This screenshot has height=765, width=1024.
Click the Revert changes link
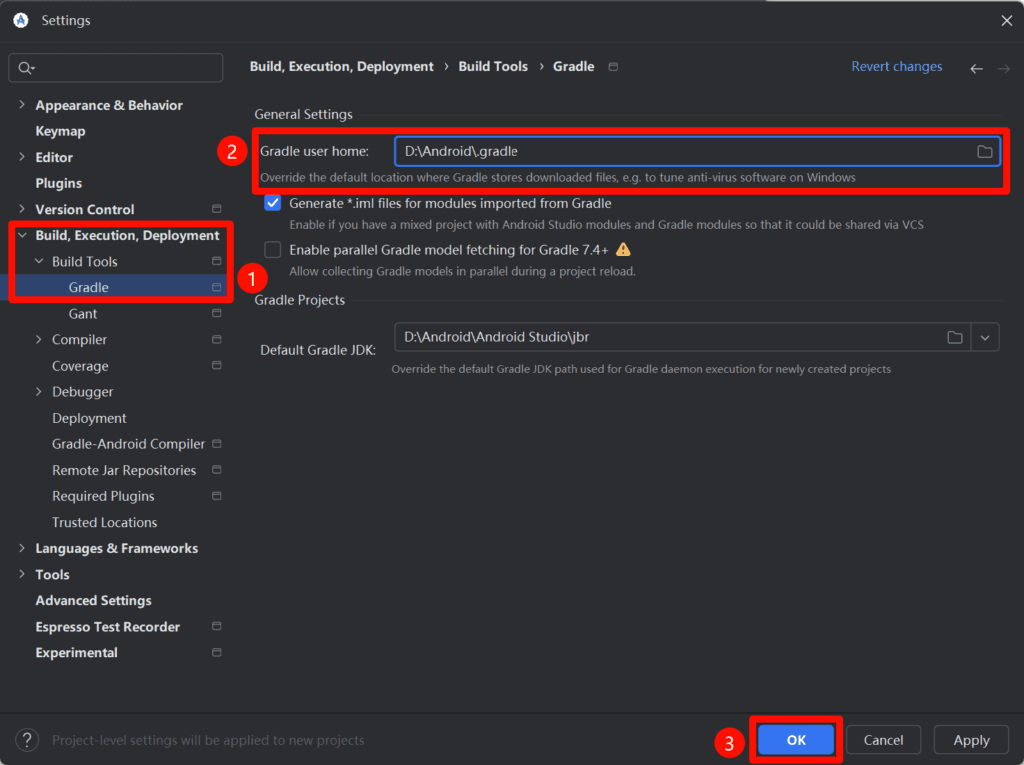tap(896, 67)
